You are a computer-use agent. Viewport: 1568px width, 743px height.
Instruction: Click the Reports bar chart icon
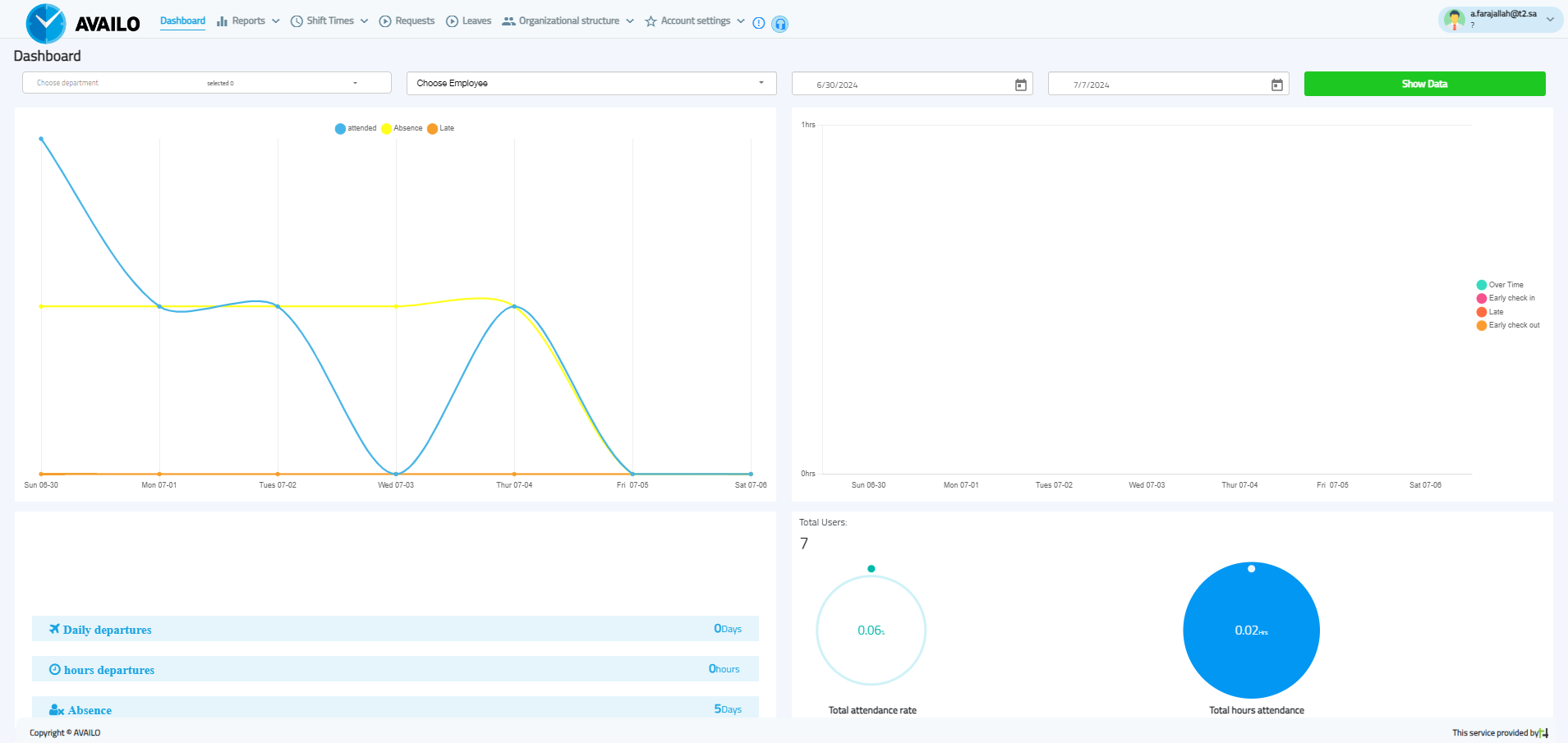(222, 21)
